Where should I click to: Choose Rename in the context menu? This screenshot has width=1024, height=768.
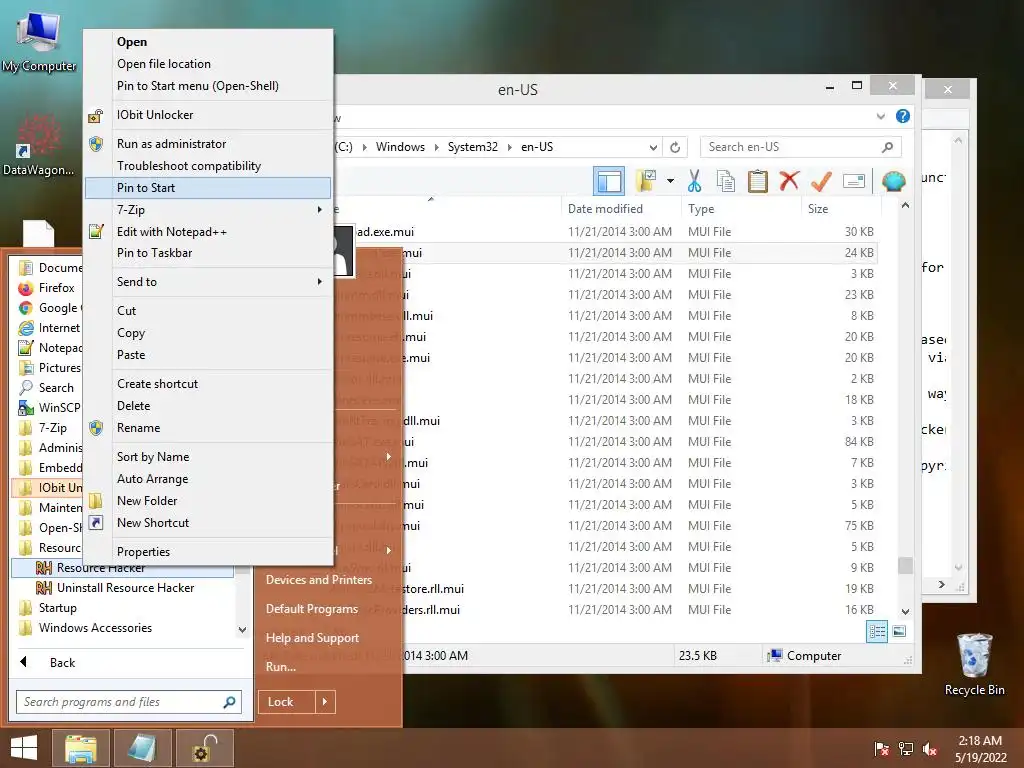point(208,428)
